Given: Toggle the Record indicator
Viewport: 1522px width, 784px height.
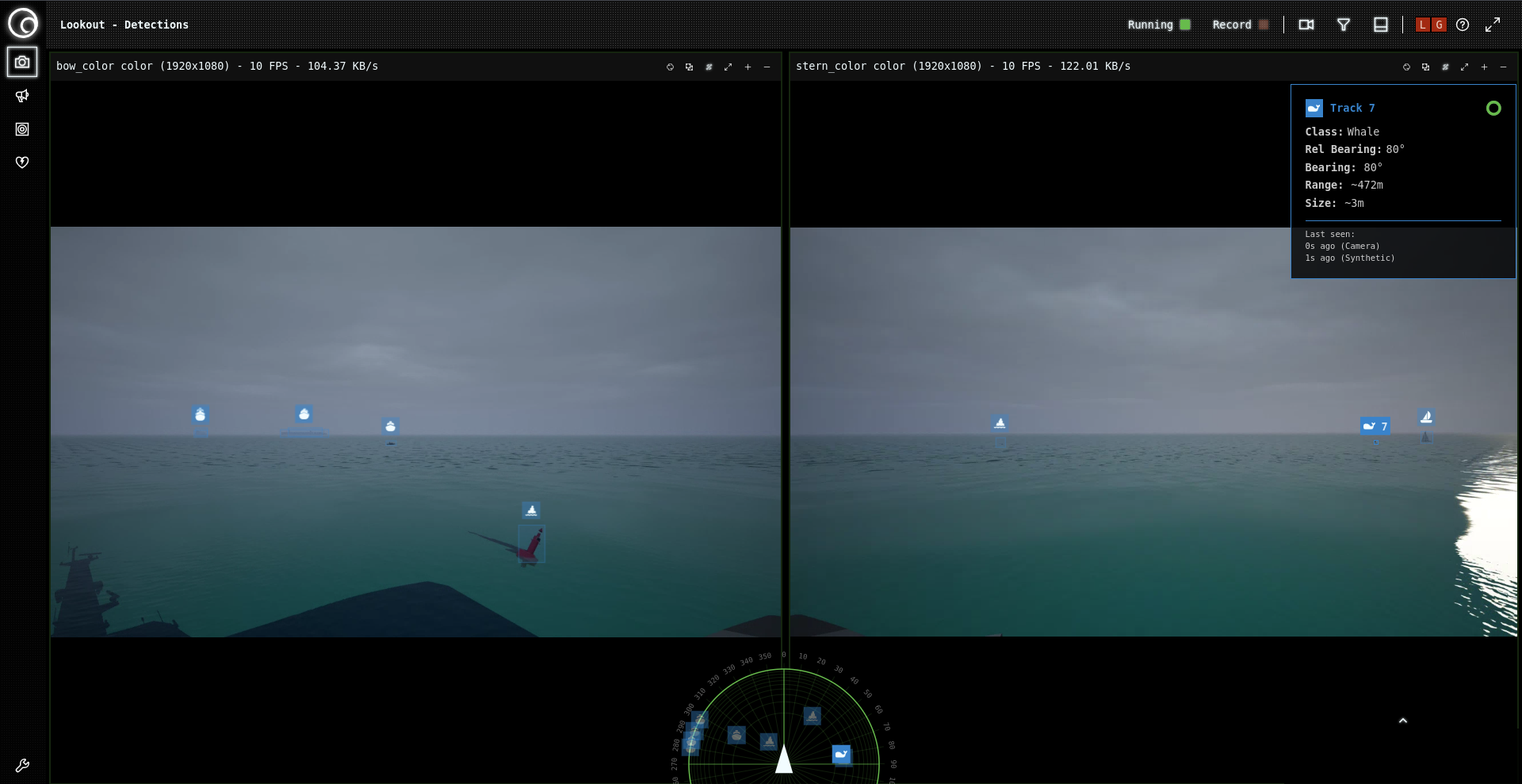Looking at the screenshot, I should point(1264,25).
